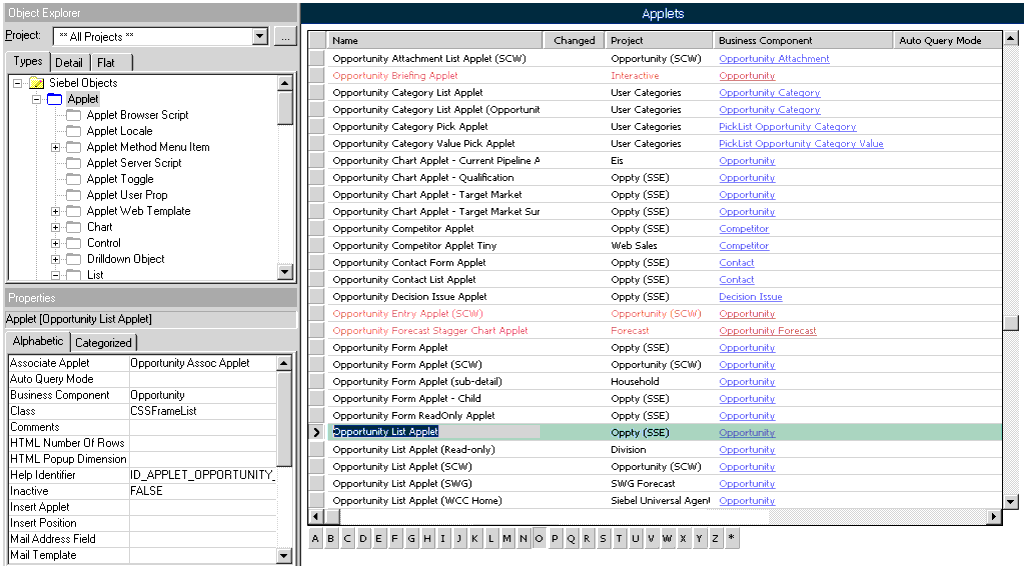Jump to applets starting with O
Image resolution: width=1024 pixels, height=570 pixels.
[x=539, y=539]
